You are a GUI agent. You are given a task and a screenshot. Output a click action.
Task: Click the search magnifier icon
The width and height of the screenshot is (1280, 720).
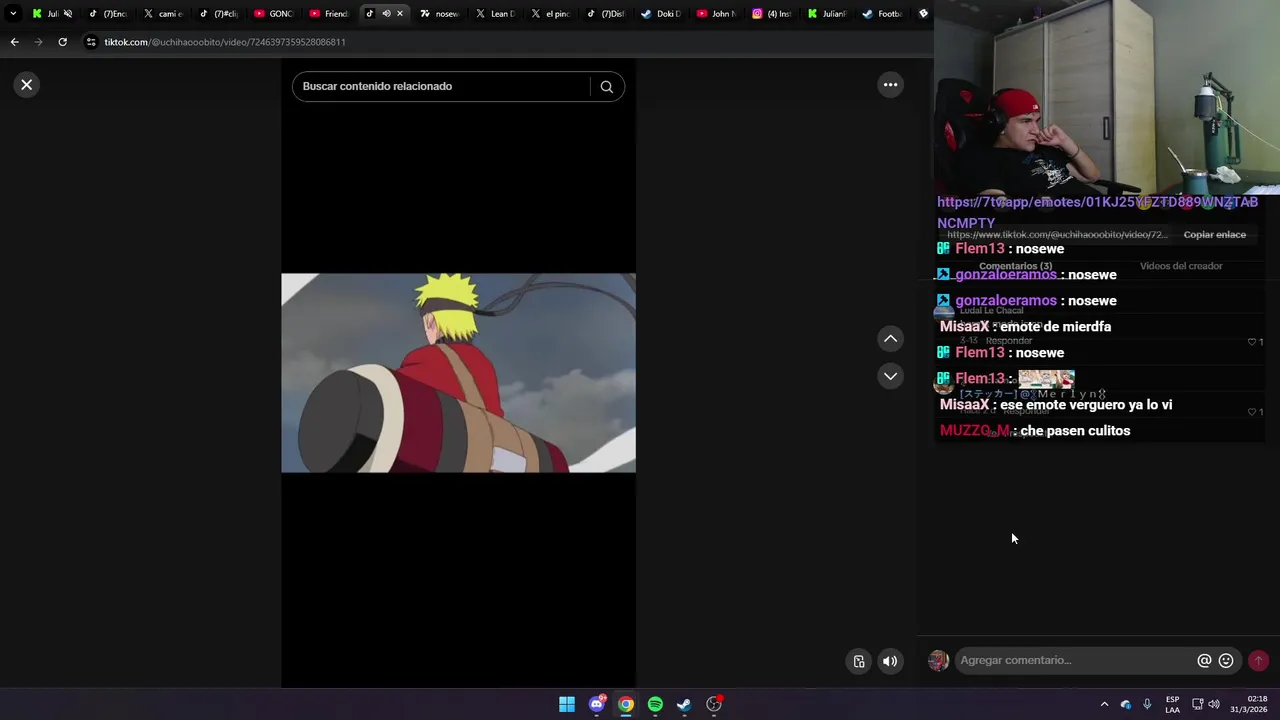tap(606, 86)
